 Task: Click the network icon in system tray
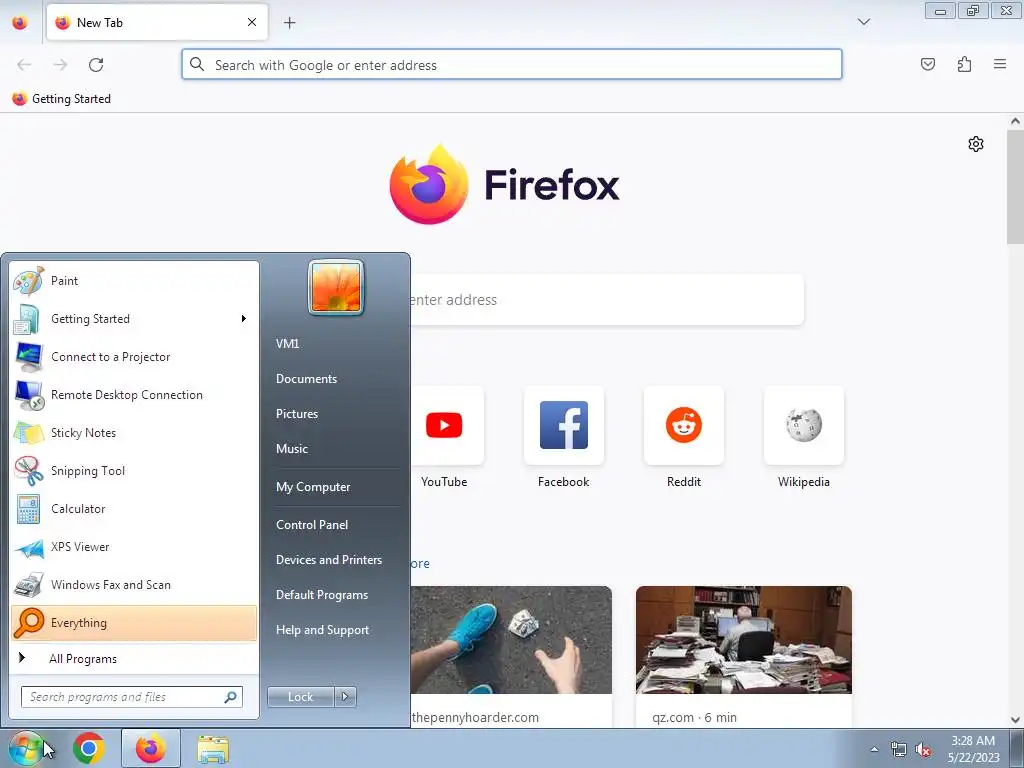point(899,749)
